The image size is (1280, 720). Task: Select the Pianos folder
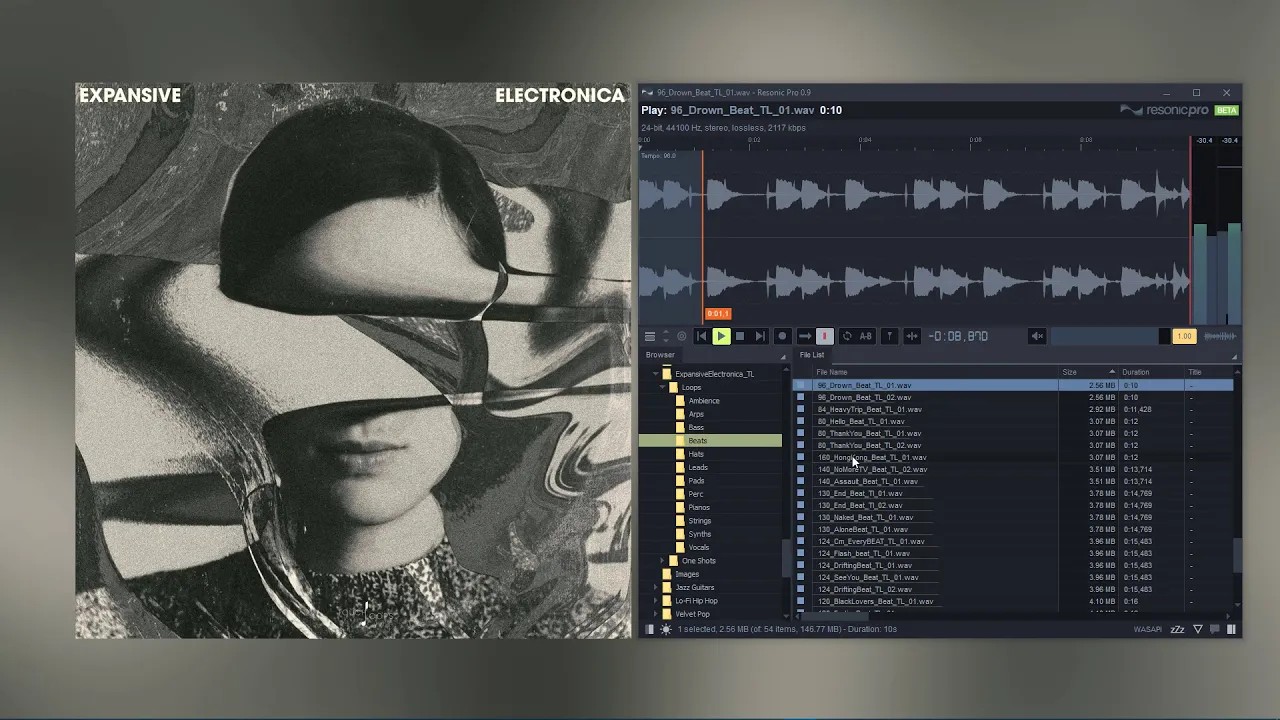click(x=699, y=508)
